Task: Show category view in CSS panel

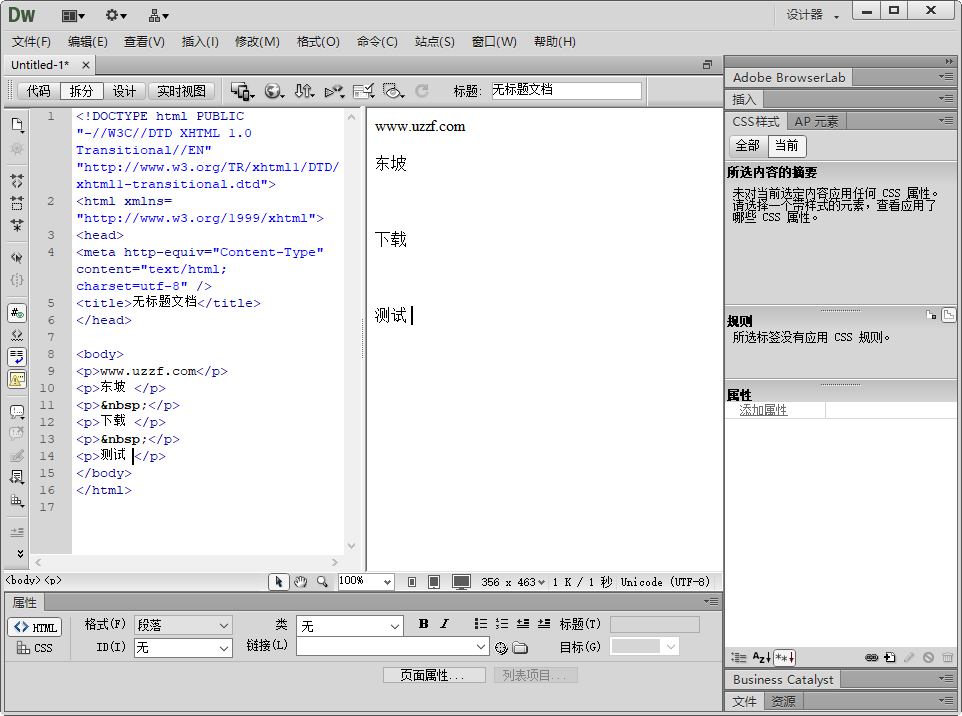Action: (x=739, y=658)
